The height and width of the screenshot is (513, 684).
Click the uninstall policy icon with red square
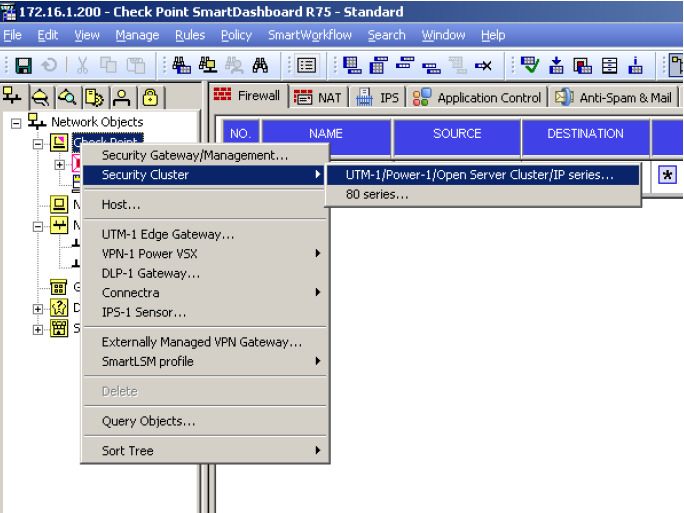(x=582, y=66)
